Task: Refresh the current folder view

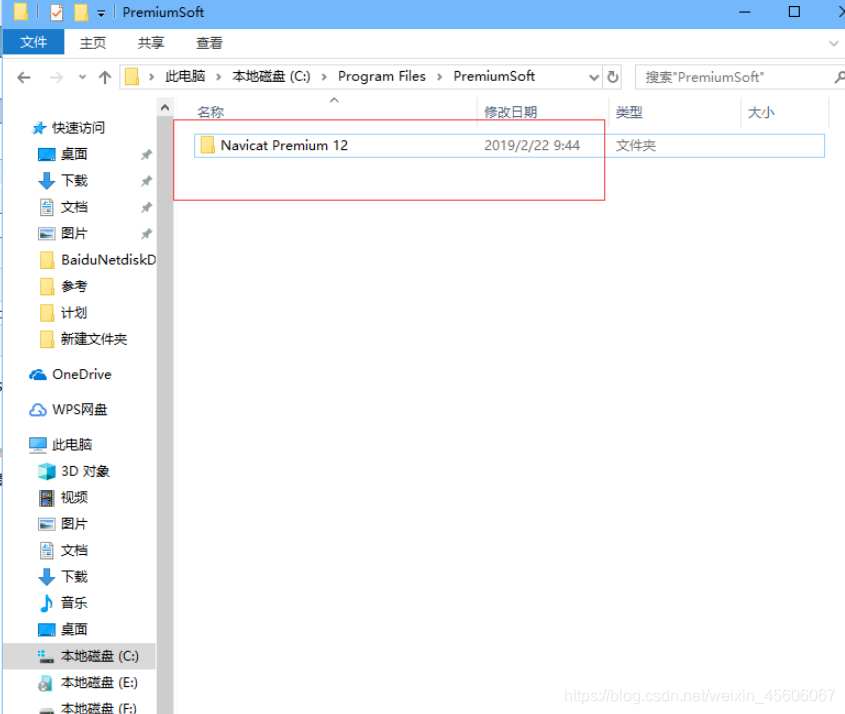Action: (613, 77)
